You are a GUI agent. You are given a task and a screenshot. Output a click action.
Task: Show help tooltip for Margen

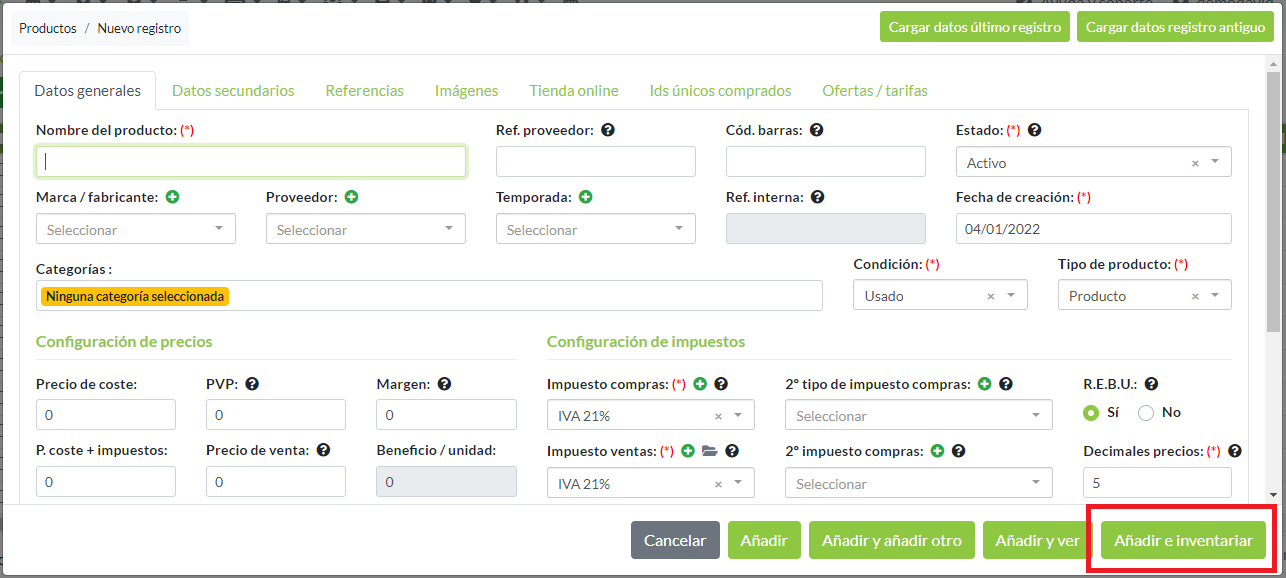444,383
